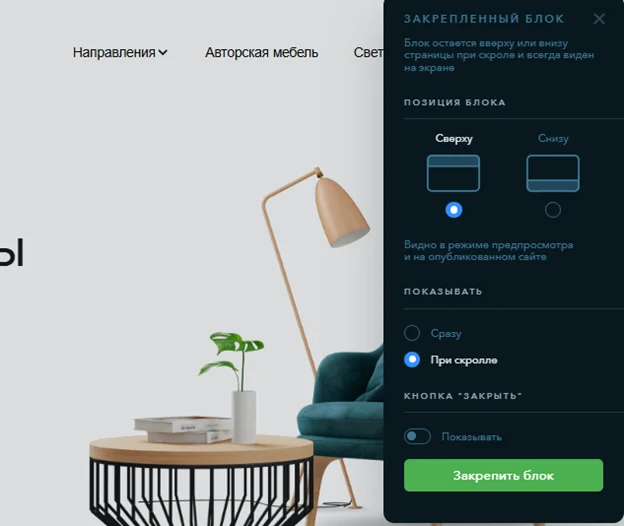The width and height of the screenshot is (624, 526).
Task: Select the Снизу radio button
Action: click(553, 210)
